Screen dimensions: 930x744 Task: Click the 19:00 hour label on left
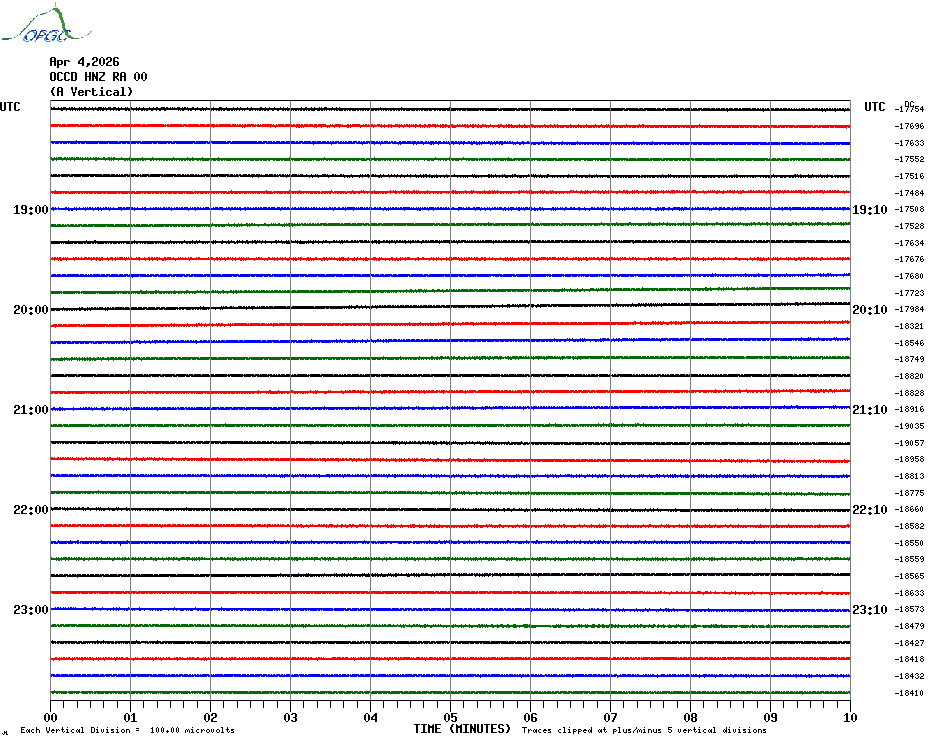[30, 210]
